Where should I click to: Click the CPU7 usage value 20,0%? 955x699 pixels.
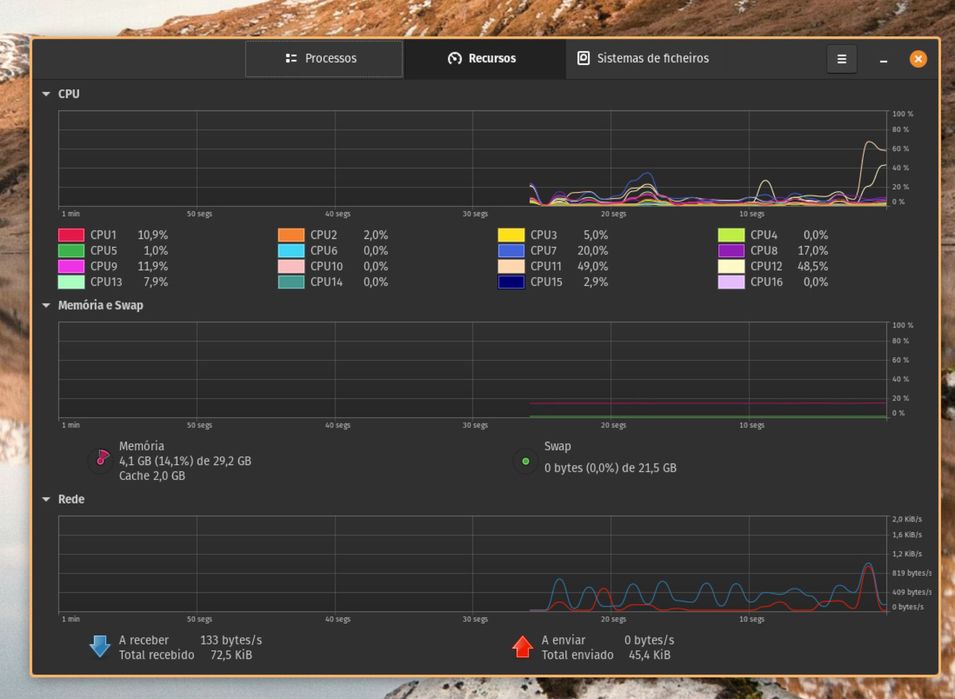click(x=593, y=251)
